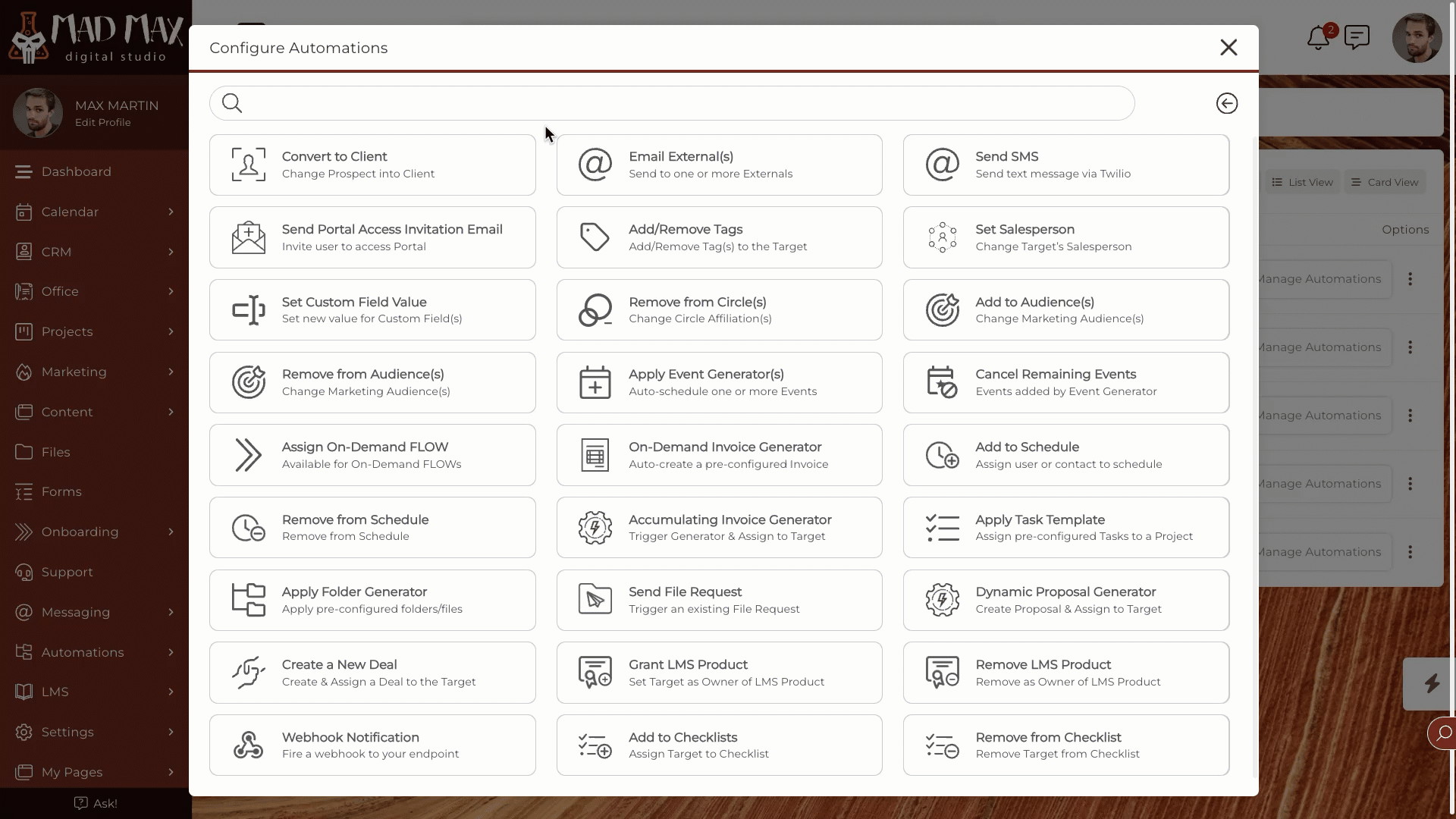Screen dimensions: 1456x819
Task: Click the Convert to Client icon
Action: [248, 164]
